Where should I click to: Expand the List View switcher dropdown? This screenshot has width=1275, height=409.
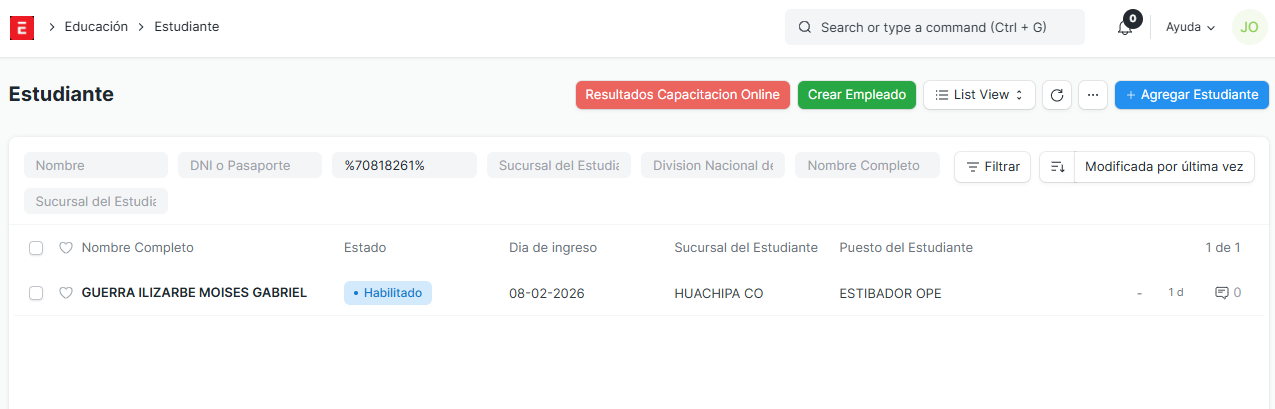click(x=978, y=95)
